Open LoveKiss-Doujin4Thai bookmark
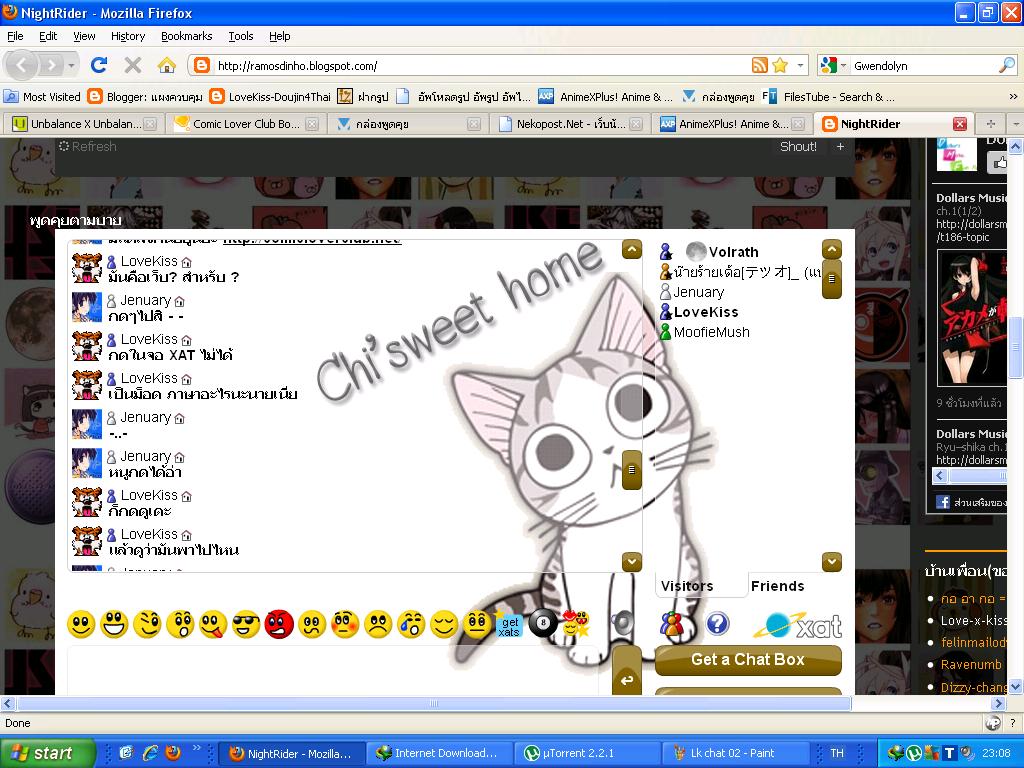This screenshot has height=768, width=1024. (270, 97)
